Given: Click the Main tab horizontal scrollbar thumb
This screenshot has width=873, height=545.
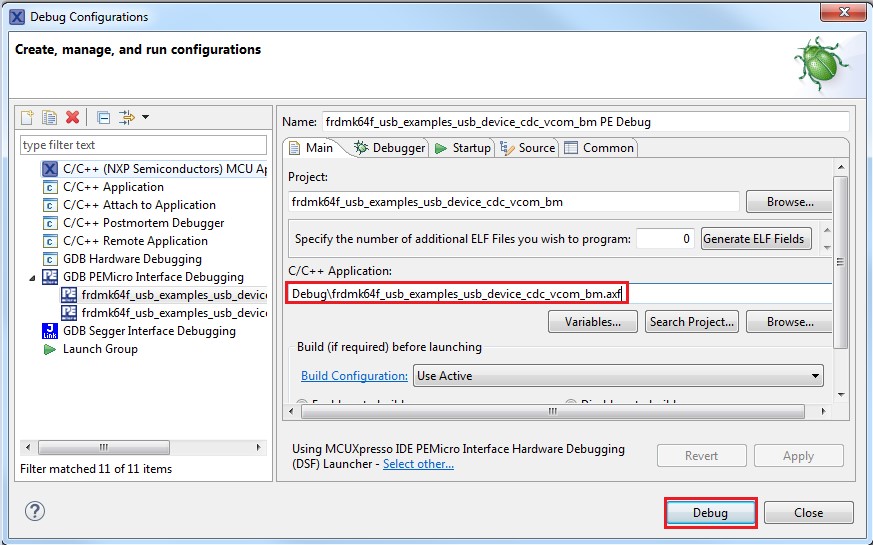Looking at the screenshot, I should (553, 411).
